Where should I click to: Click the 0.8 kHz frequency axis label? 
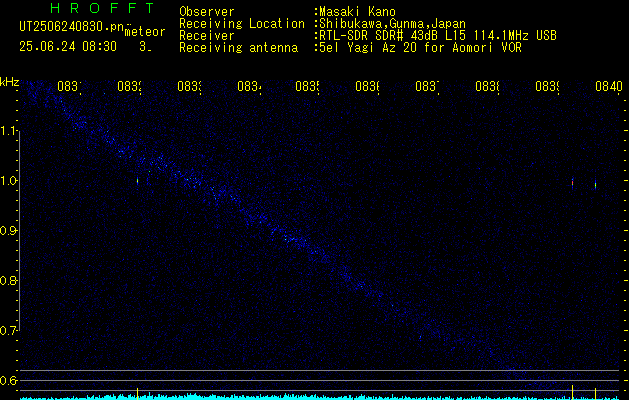8,280
